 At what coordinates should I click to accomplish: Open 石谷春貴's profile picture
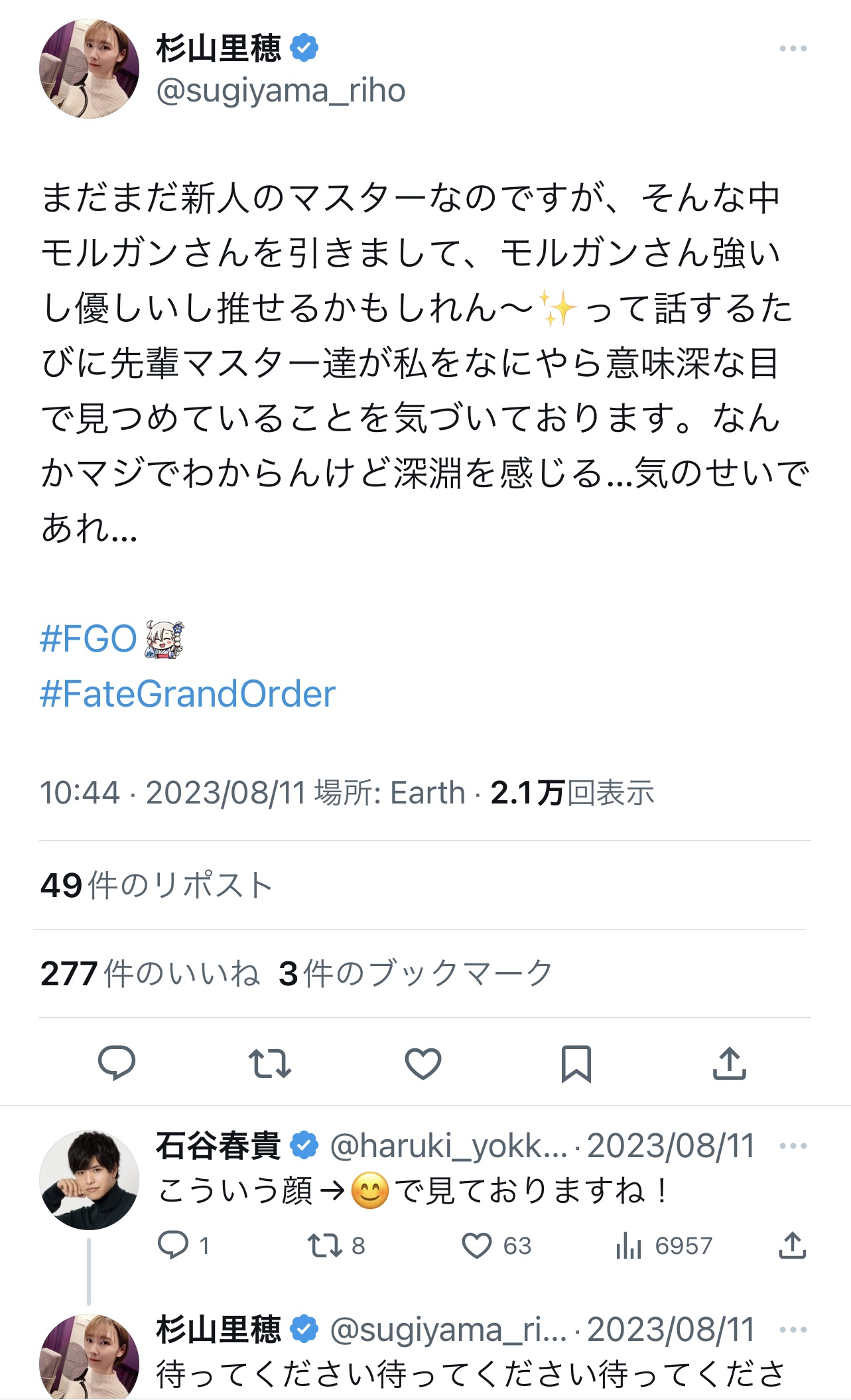click(90, 1180)
